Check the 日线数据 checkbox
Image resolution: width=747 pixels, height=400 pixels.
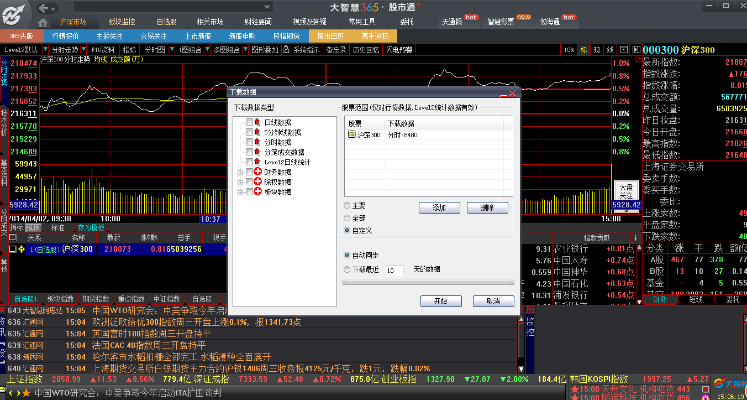point(249,122)
